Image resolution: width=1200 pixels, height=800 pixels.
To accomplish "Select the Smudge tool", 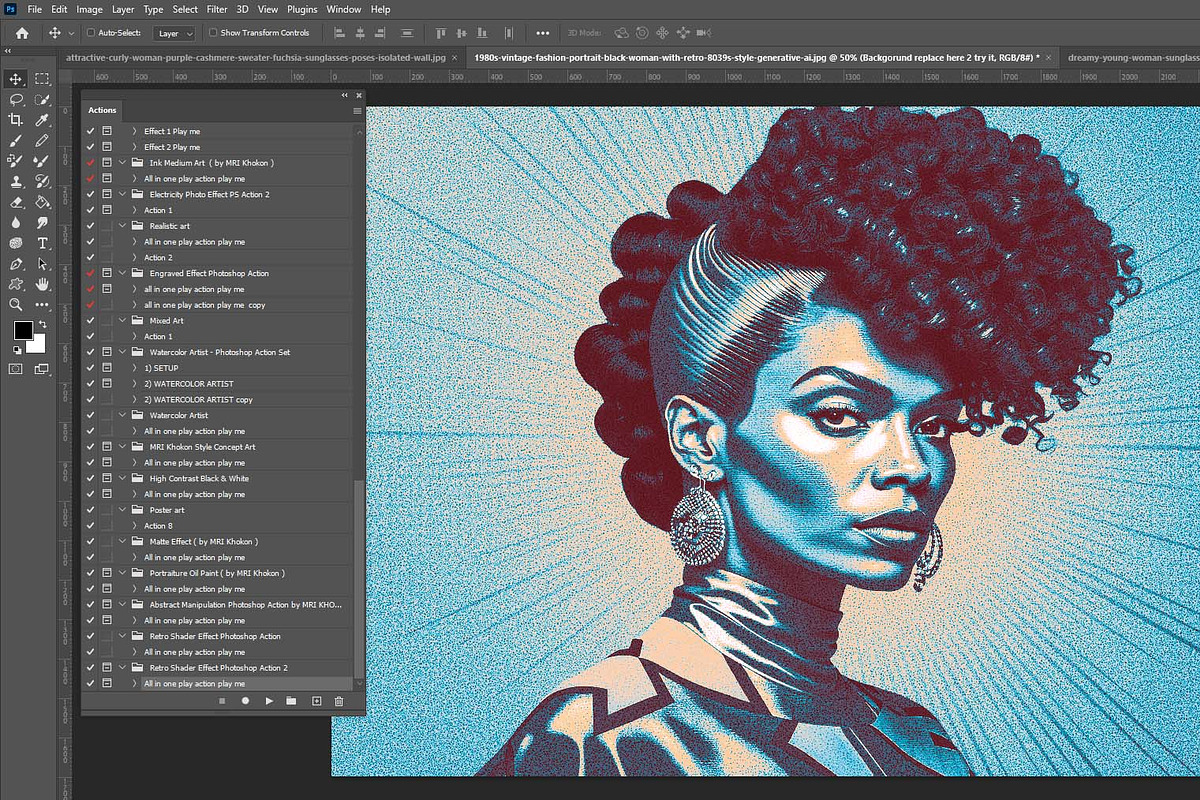I will pyautogui.click(x=42, y=223).
